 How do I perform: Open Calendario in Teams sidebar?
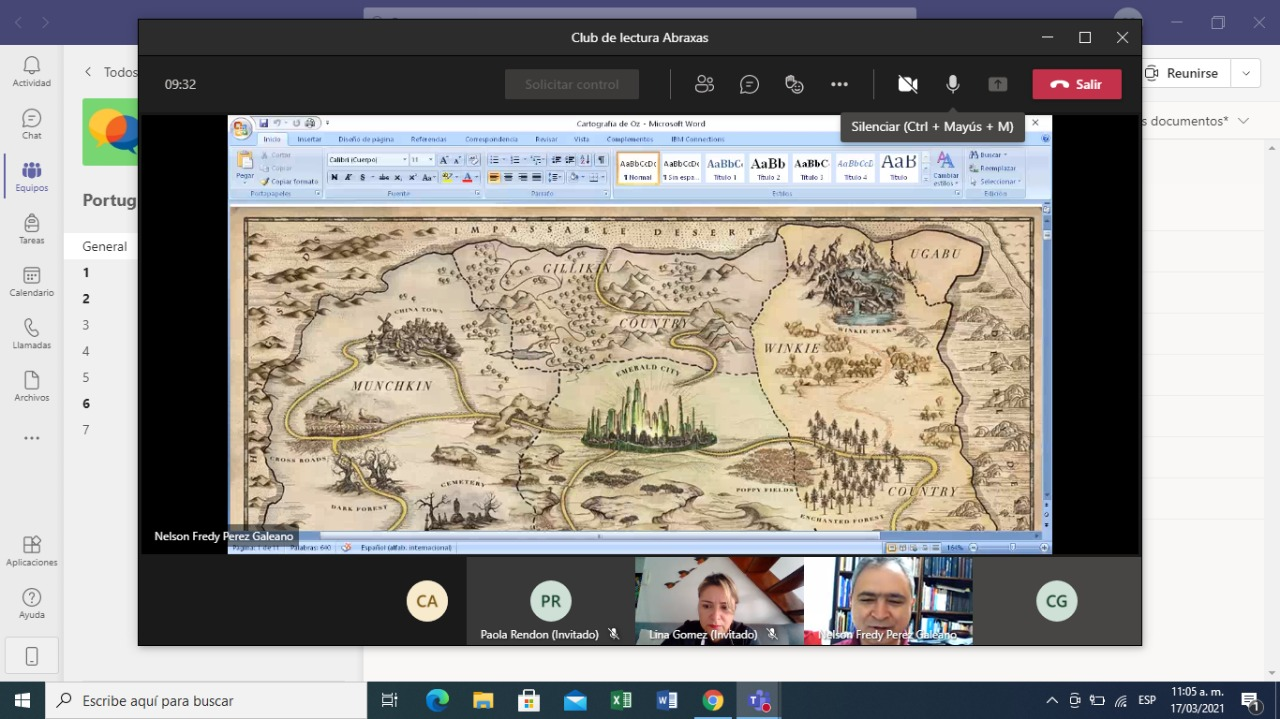point(32,282)
